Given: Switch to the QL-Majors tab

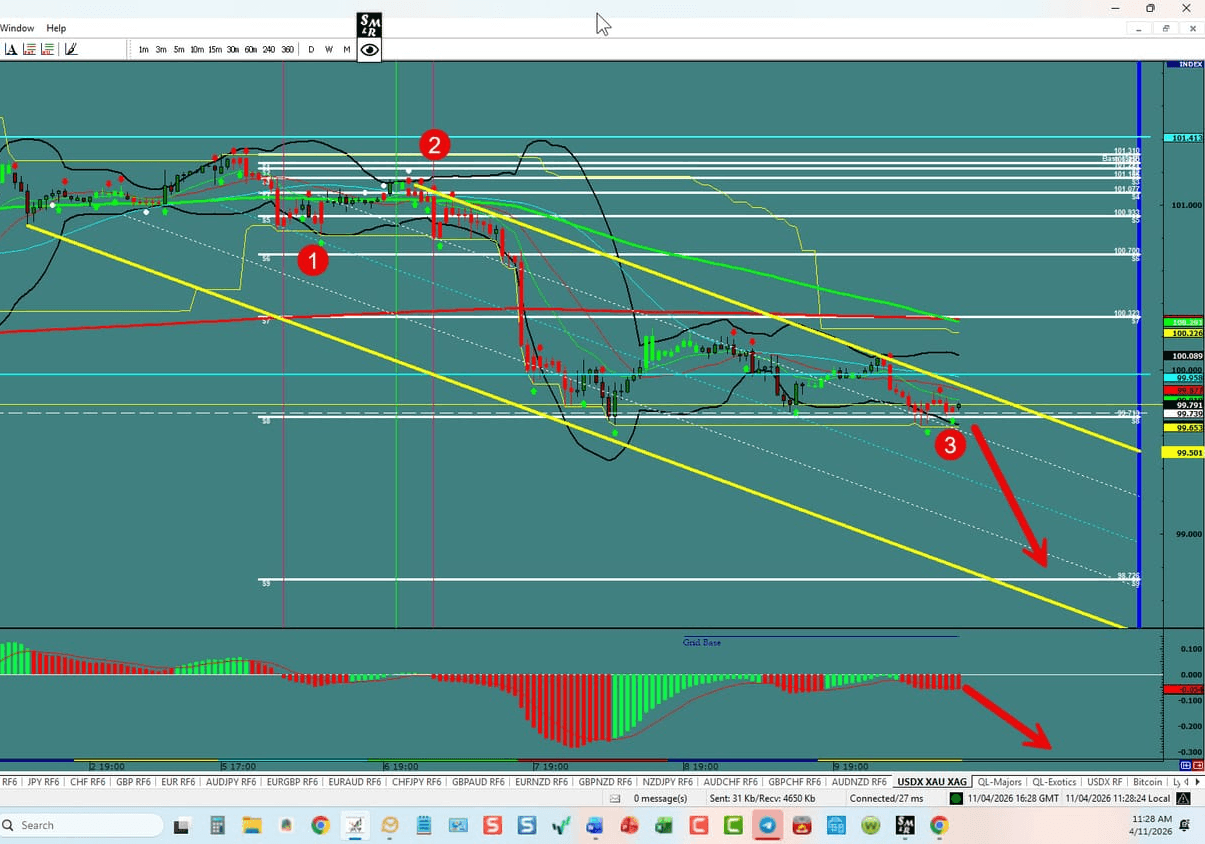Looking at the screenshot, I should tap(1000, 782).
